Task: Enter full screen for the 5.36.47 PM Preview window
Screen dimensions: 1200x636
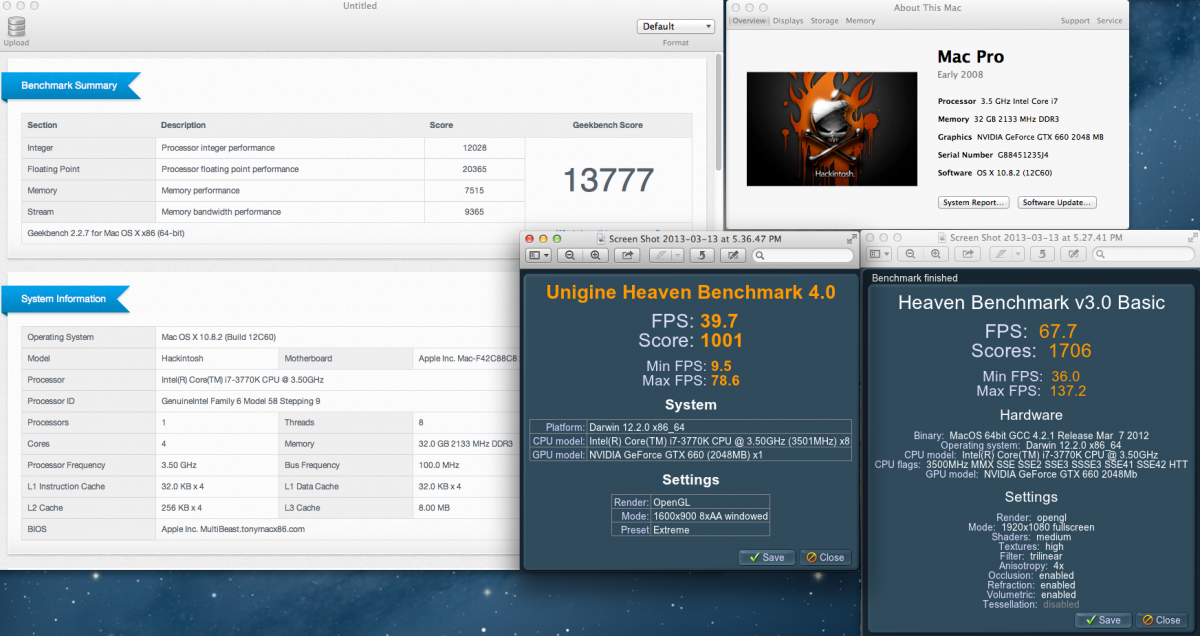Action: click(x=851, y=238)
